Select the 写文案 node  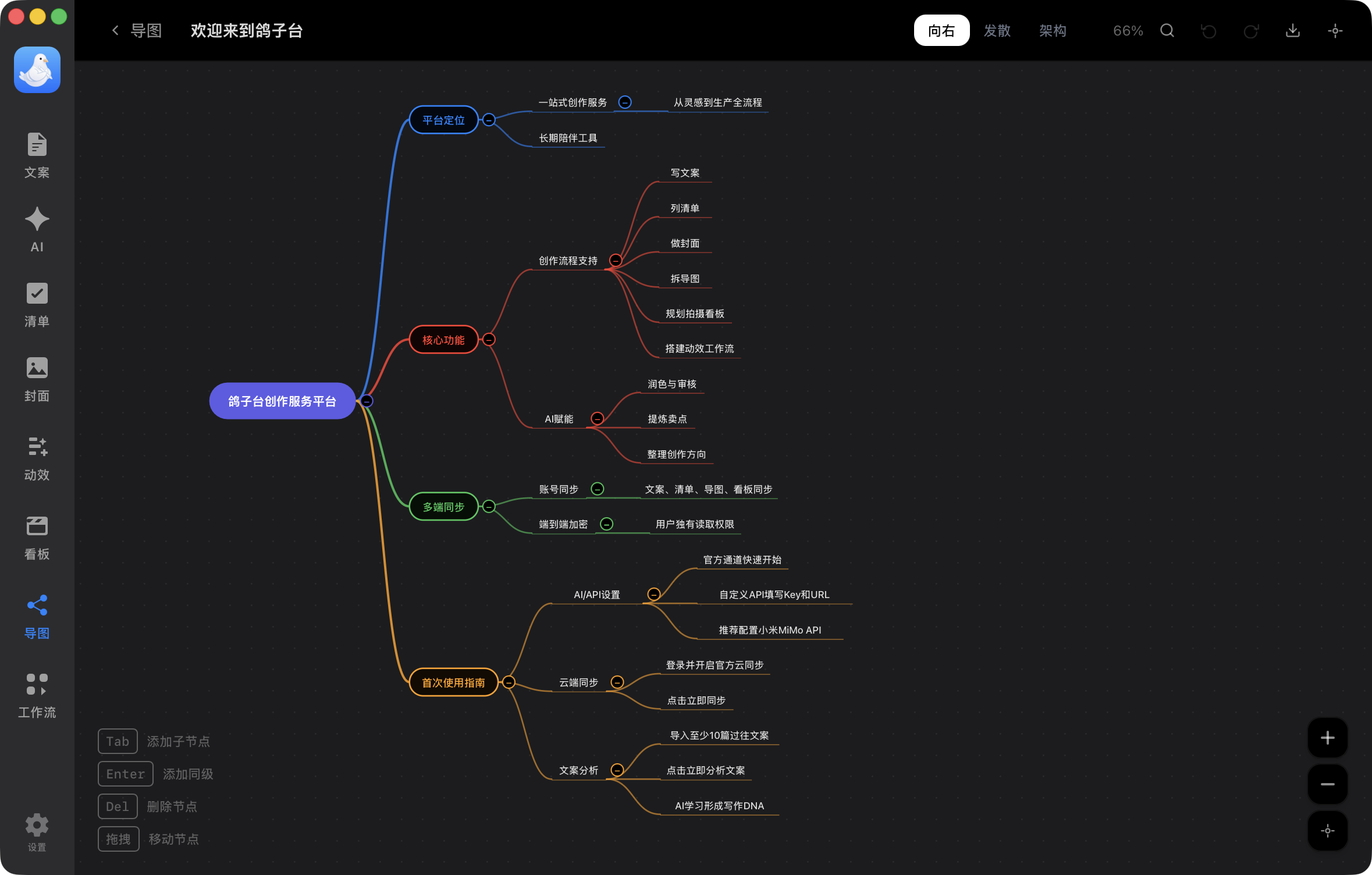click(x=685, y=173)
